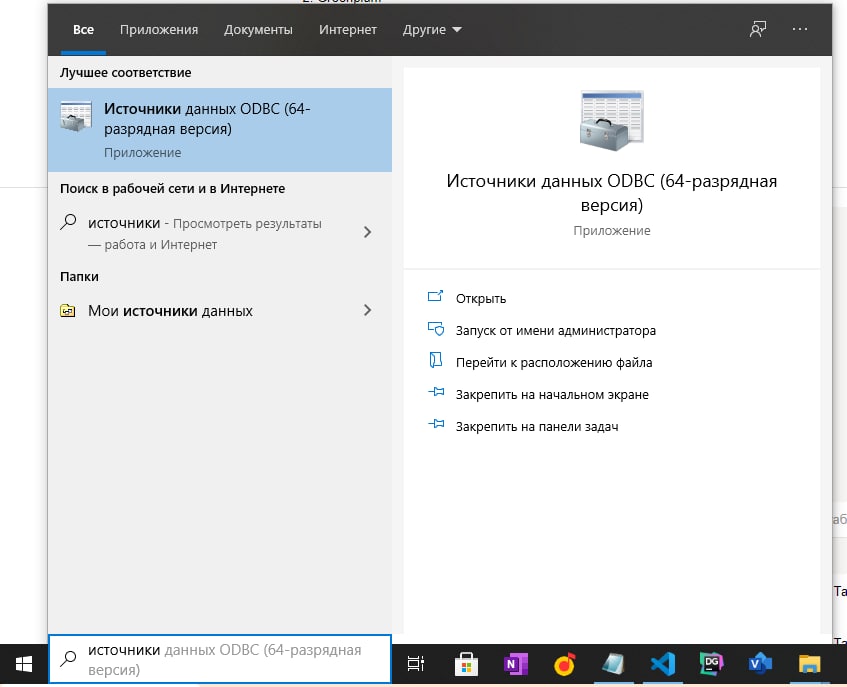The width and height of the screenshot is (847, 687).
Task: Choose Запуск от имени администратора
Action: click(x=556, y=331)
